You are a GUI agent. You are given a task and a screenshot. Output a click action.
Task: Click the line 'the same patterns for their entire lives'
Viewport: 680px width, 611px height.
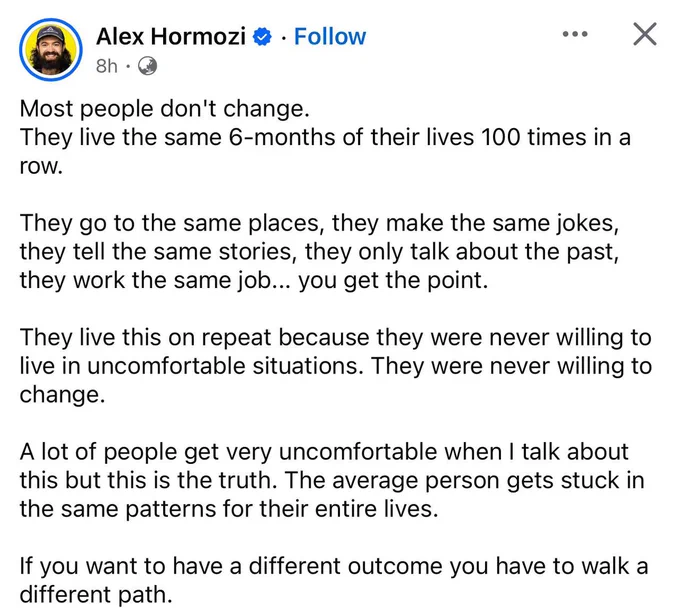coord(229,509)
